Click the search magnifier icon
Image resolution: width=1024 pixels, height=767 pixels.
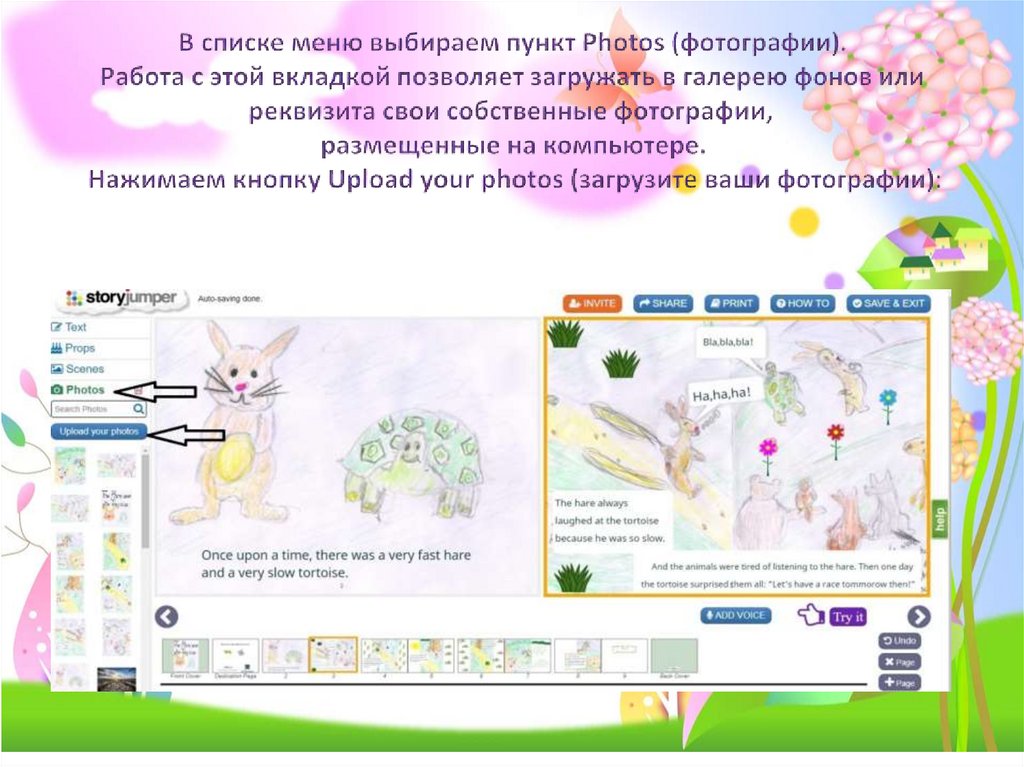click(x=137, y=408)
